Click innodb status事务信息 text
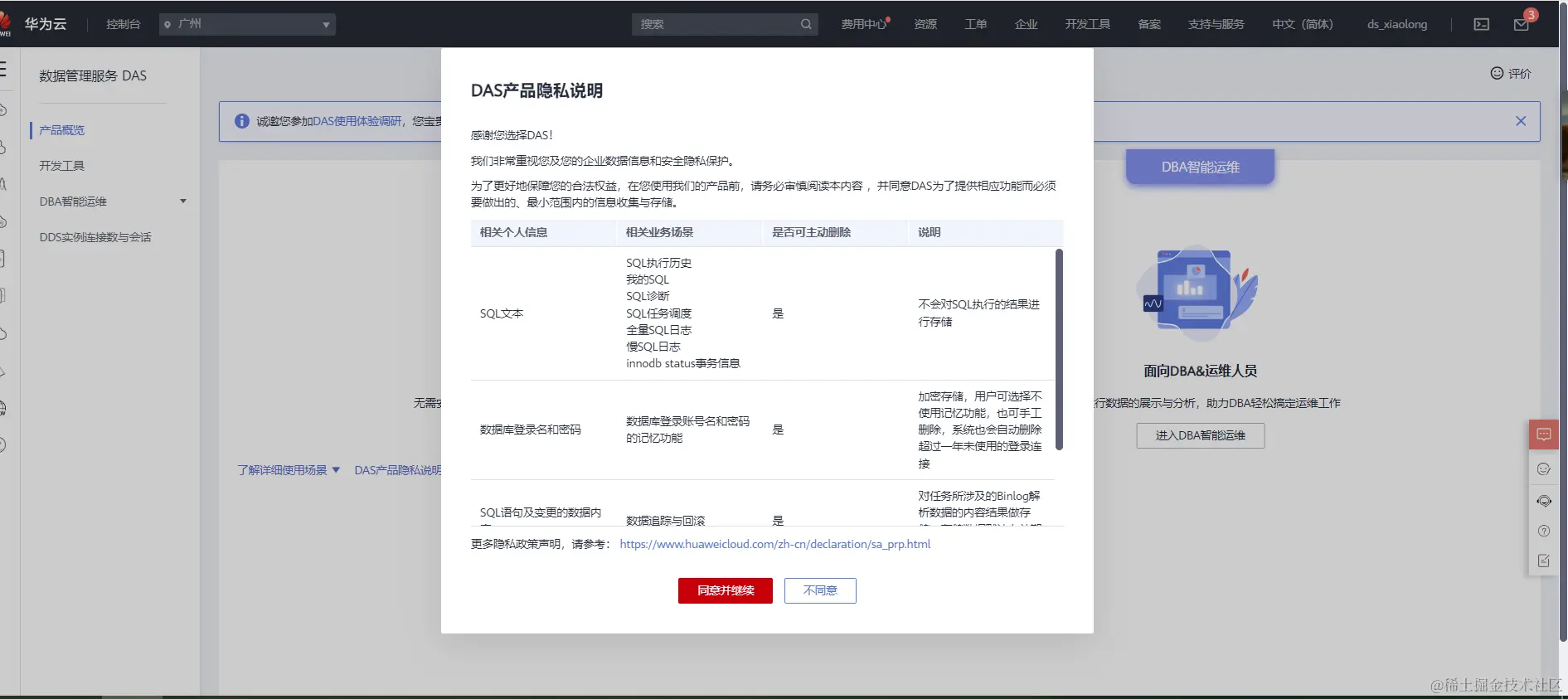This screenshot has width=1568, height=699. pos(683,363)
